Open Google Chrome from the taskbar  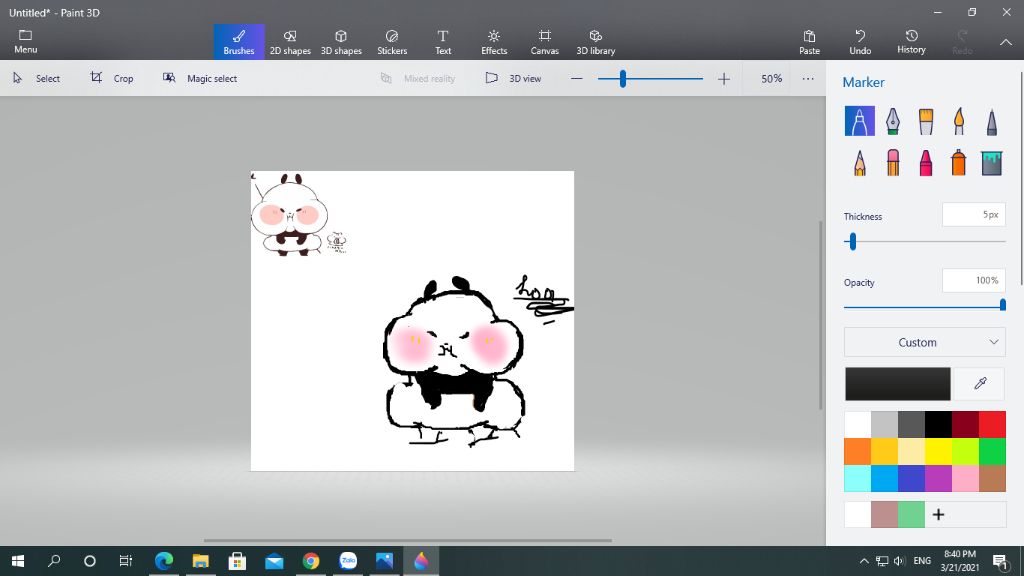pos(311,561)
